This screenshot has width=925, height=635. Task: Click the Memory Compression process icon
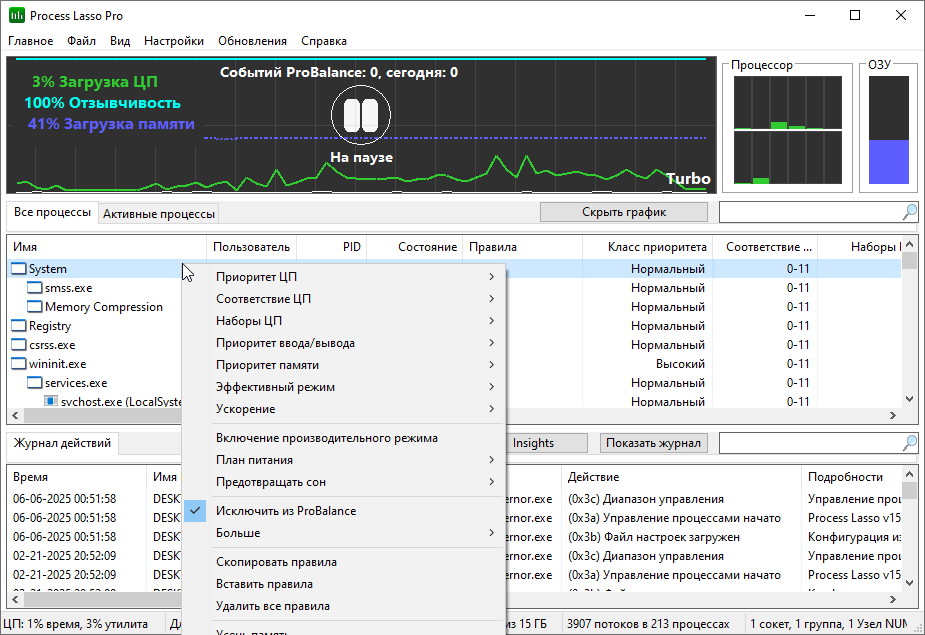tap(35, 307)
